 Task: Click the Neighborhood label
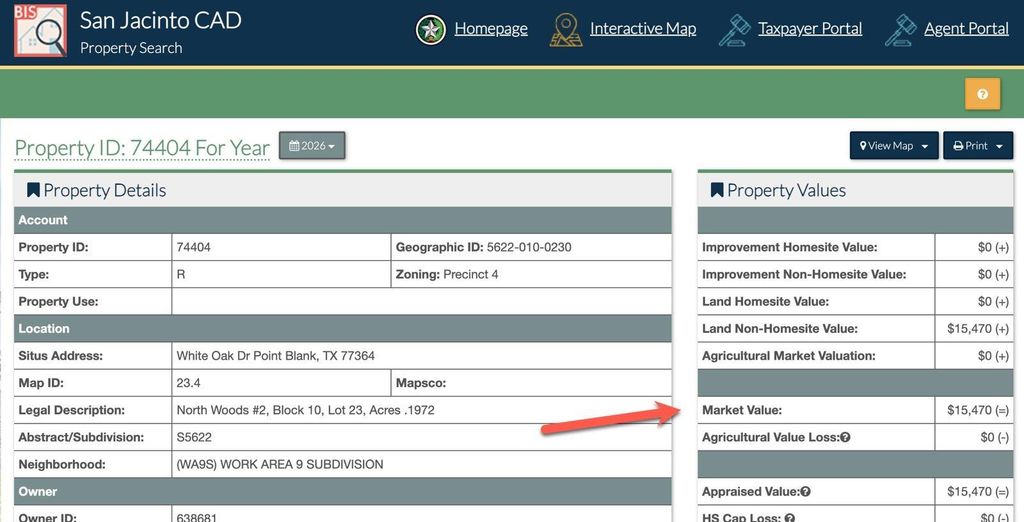[61, 465]
